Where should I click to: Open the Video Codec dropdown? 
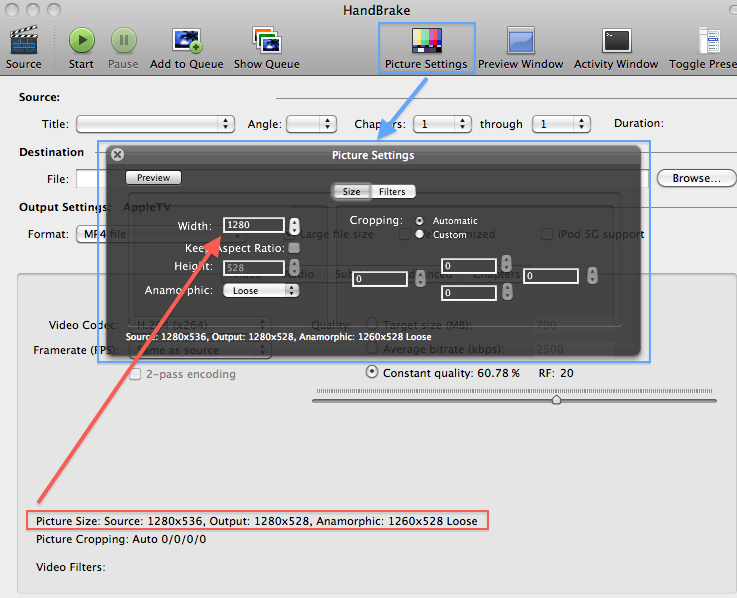tap(200, 325)
